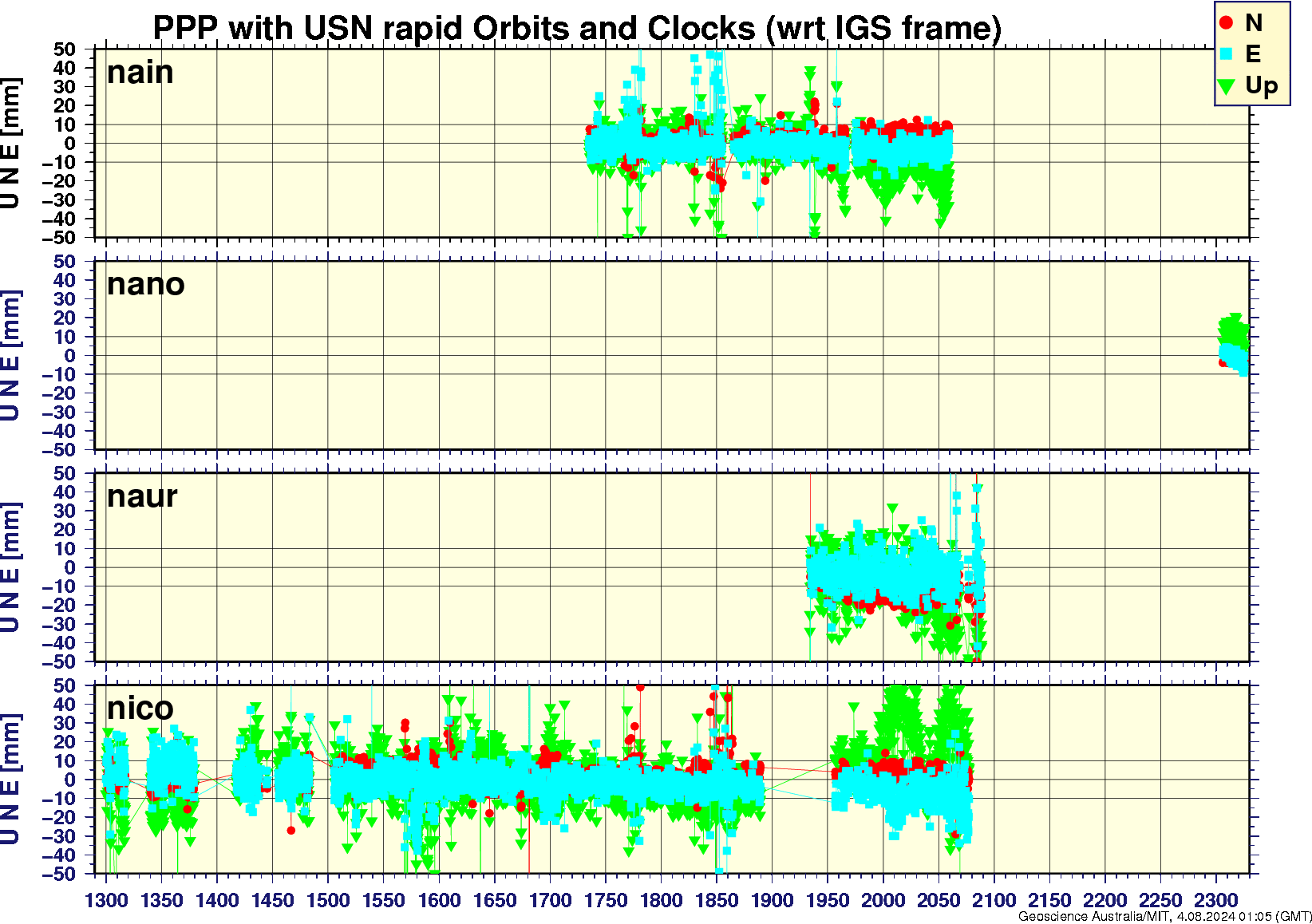This screenshot has width=1312, height=924.
Task: Click the 'naur' station label
Action: point(142,496)
